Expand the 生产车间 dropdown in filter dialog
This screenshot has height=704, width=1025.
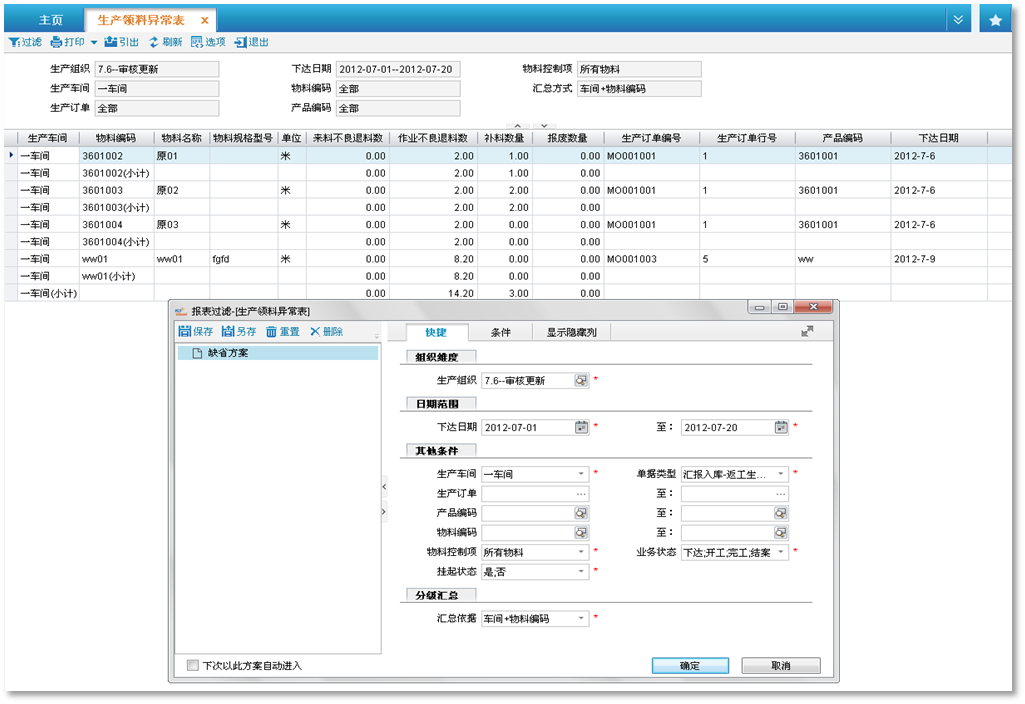tap(581, 474)
